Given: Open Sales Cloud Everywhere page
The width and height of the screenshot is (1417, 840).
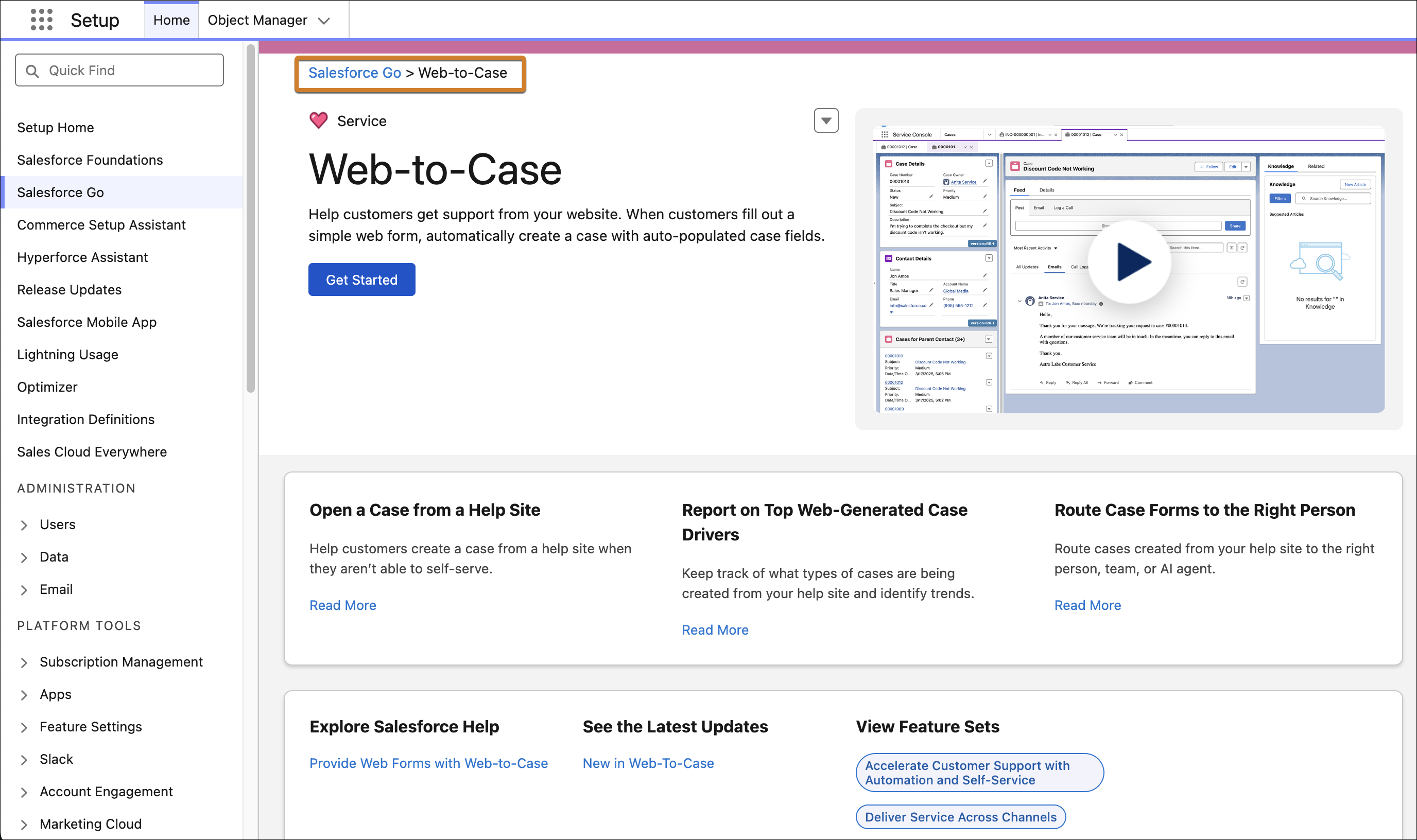Looking at the screenshot, I should [92, 452].
